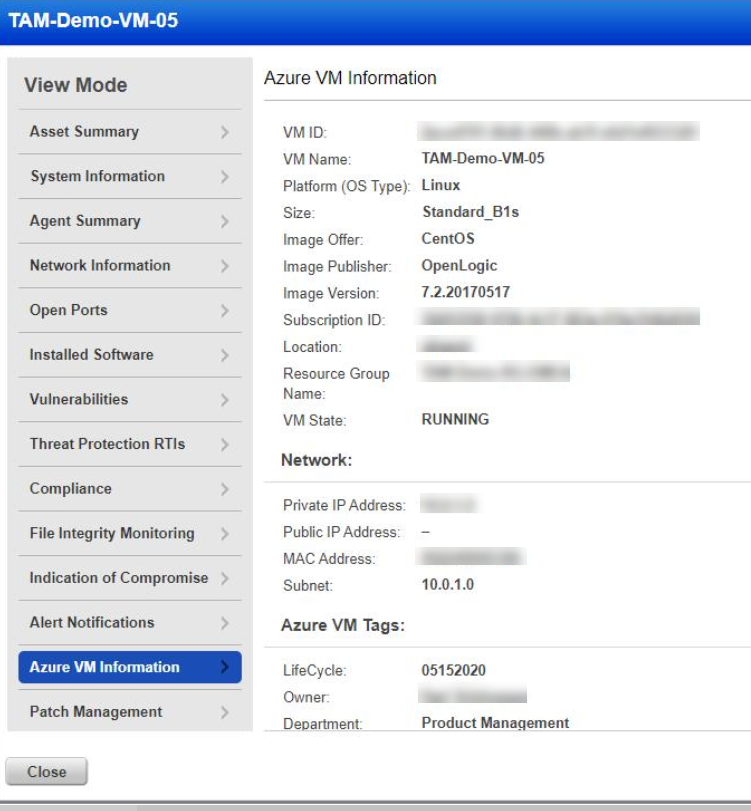Open the Open Ports view

click(130, 310)
